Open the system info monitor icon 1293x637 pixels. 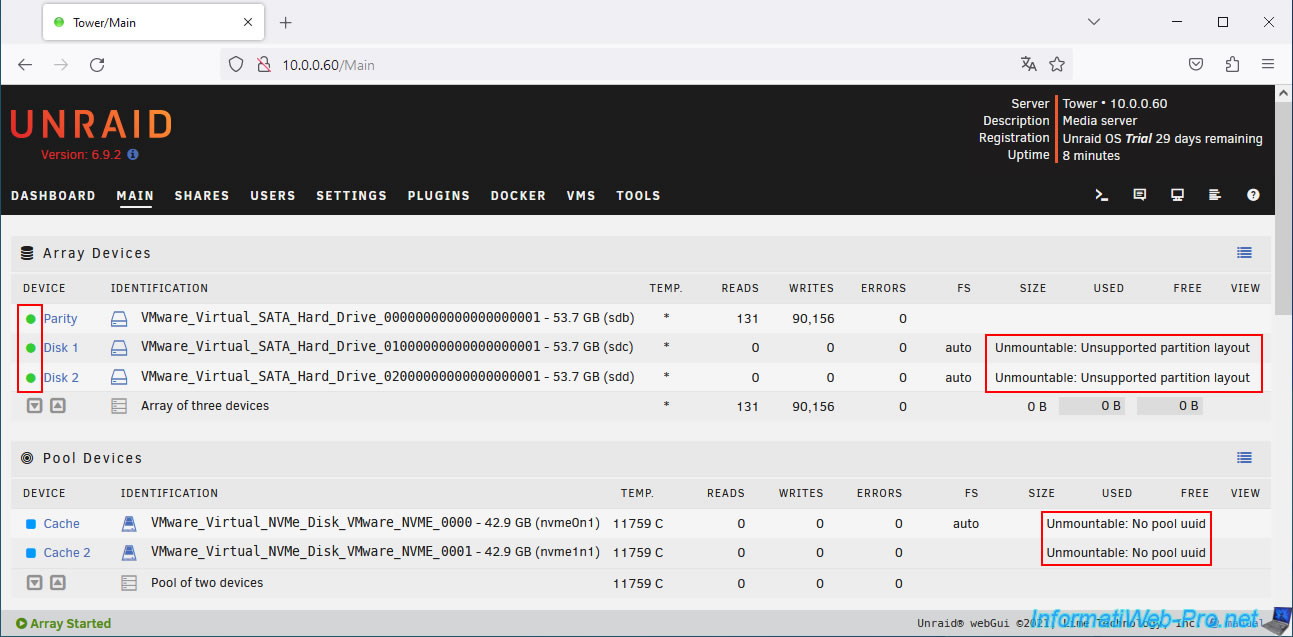click(1178, 195)
